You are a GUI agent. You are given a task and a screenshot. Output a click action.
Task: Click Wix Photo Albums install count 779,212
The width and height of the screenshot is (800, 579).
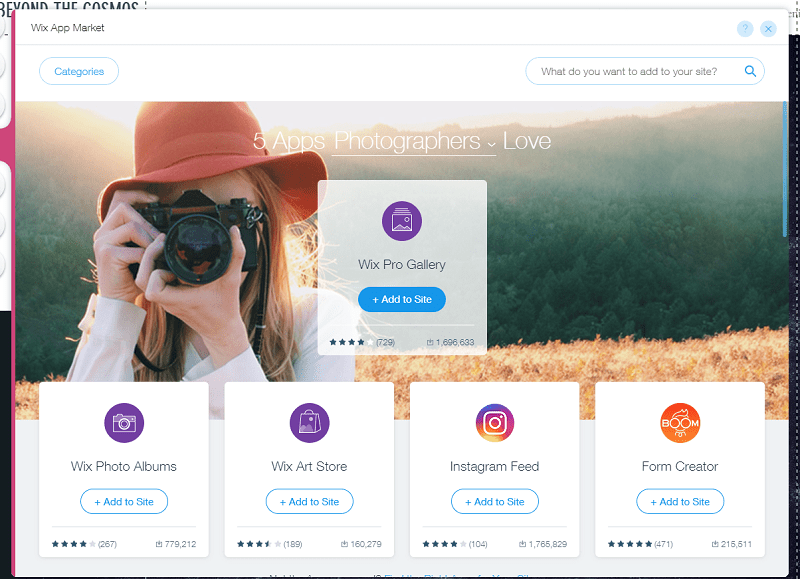[176, 544]
